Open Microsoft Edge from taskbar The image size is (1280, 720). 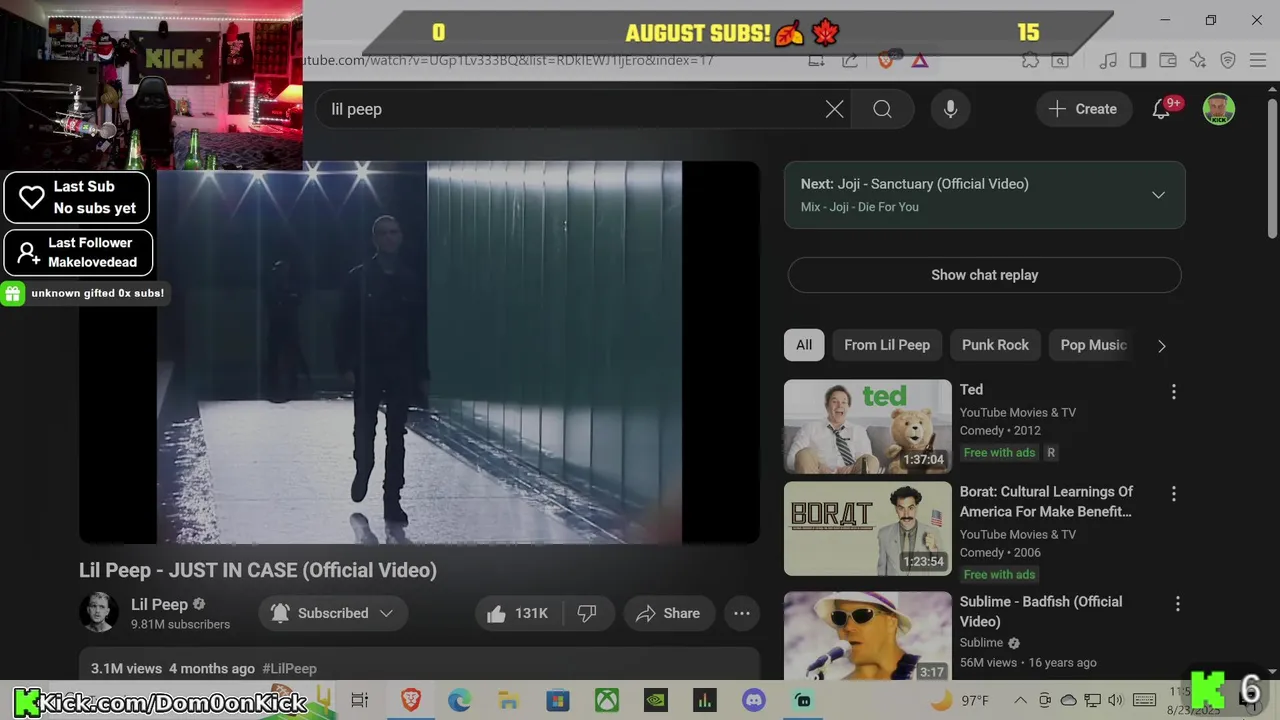pyautogui.click(x=459, y=700)
